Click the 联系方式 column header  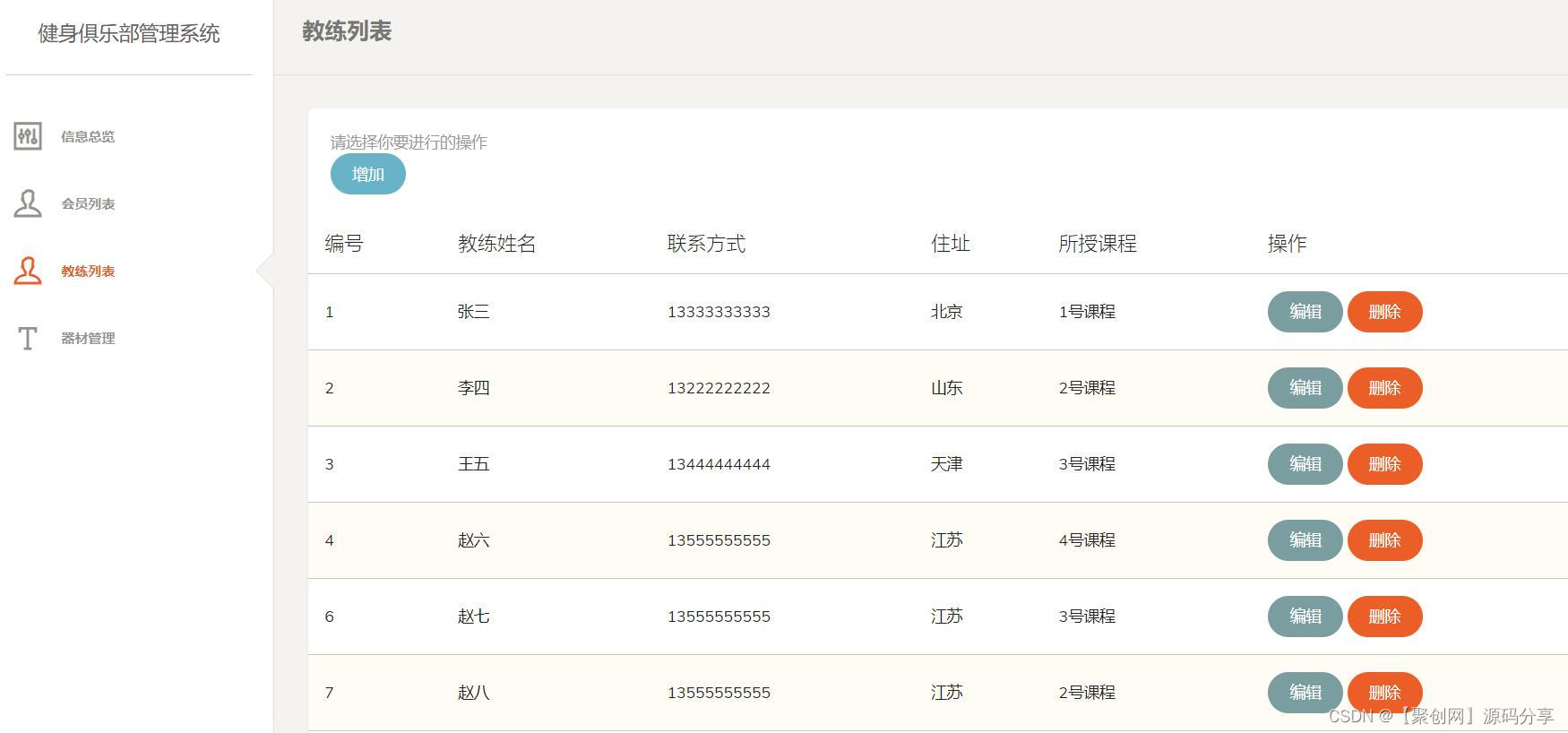(706, 244)
